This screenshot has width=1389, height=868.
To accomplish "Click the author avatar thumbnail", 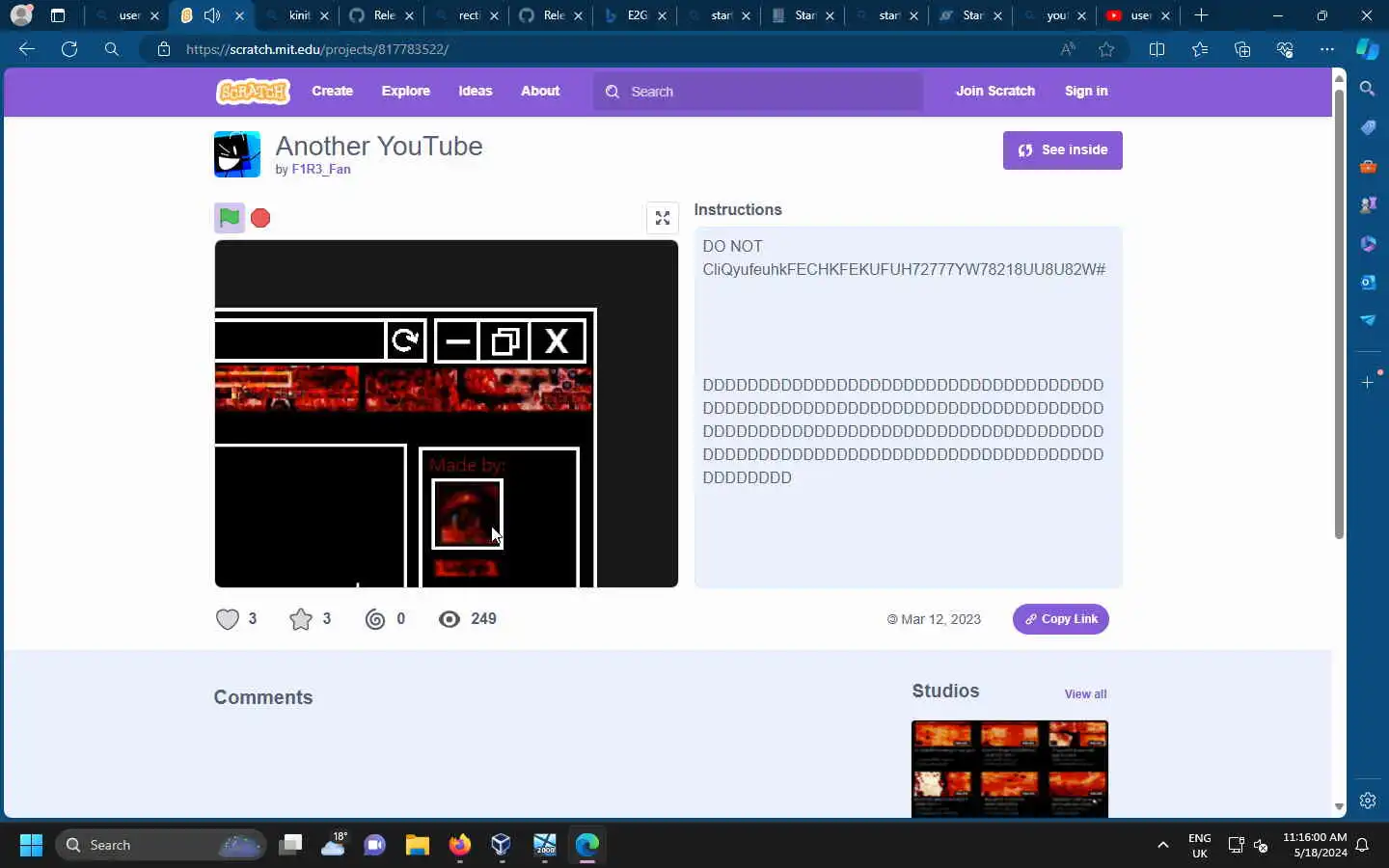I will (x=237, y=154).
